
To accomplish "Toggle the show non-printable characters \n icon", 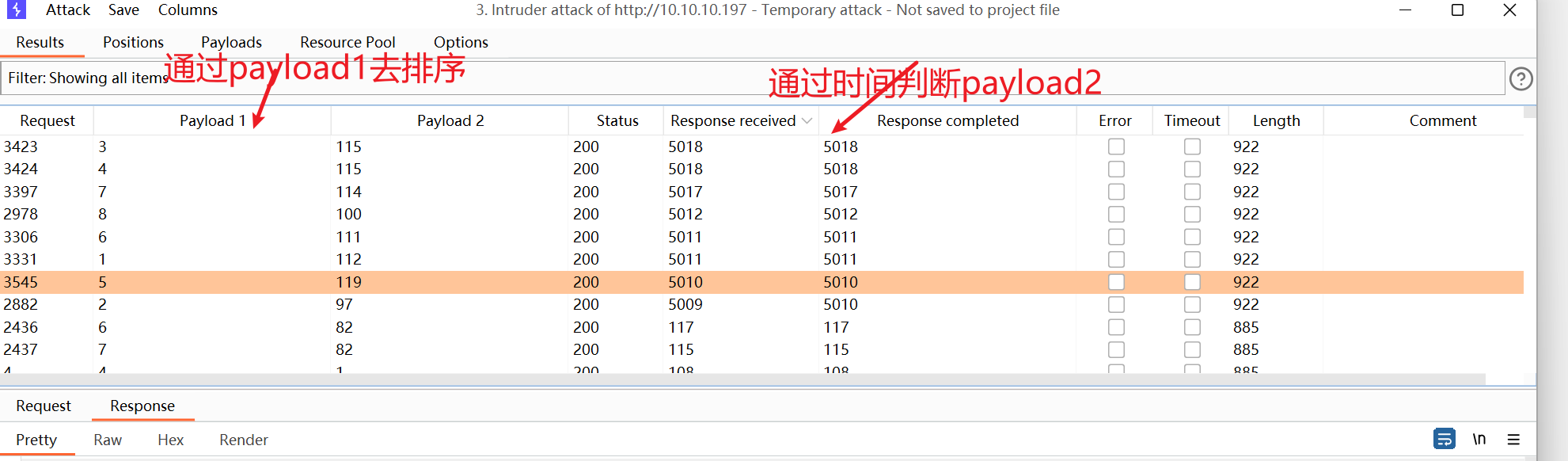I will point(1479,439).
